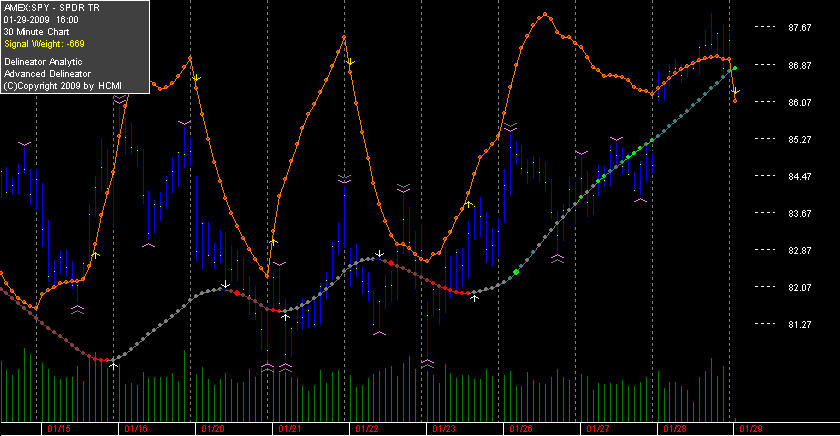Click the yellow up arrow at the 01/21 orange trough
This screenshot has width=840, height=436.
tap(273, 242)
